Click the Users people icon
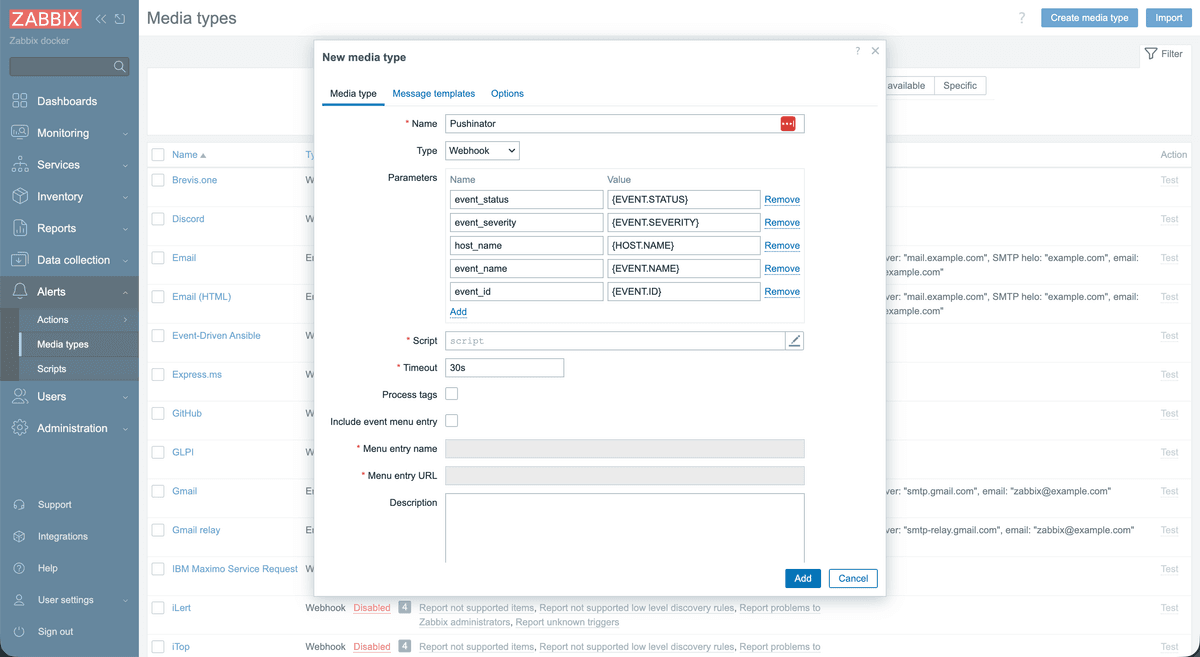Viewport: 1200px width, 657px height. [20, 396]
